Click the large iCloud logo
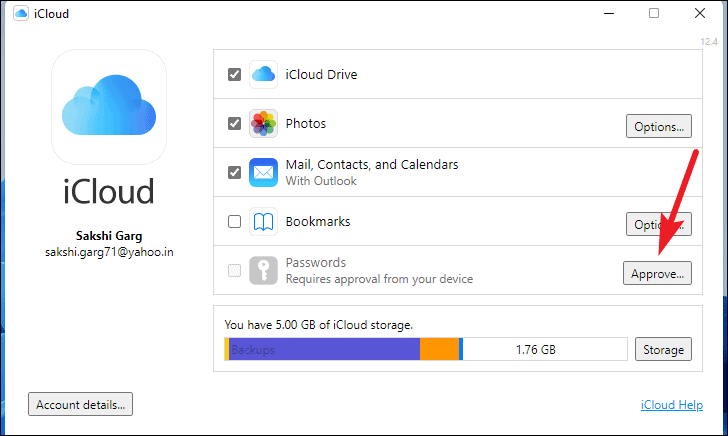The image size is (728, 436). [108, 108]
